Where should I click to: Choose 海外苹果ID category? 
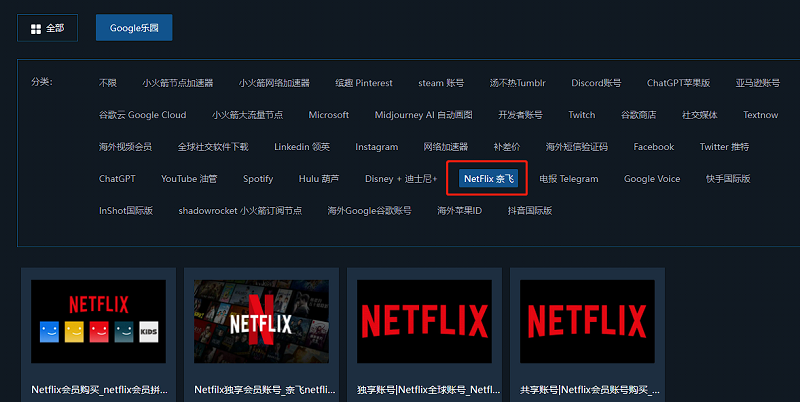[459, 211]
